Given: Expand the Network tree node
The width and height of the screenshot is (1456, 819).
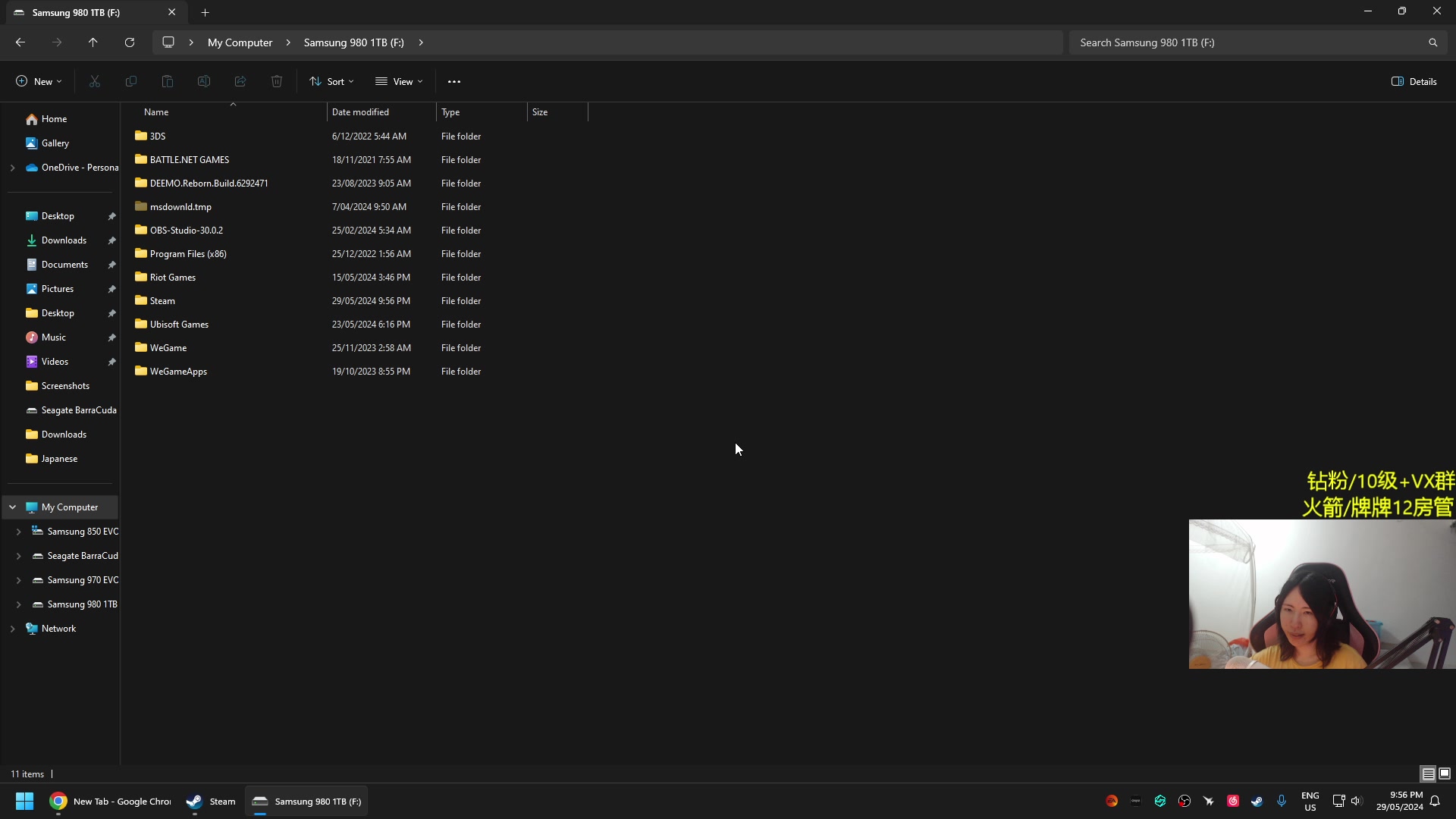Looking at the screenshot, I should (x=12, y=629).
